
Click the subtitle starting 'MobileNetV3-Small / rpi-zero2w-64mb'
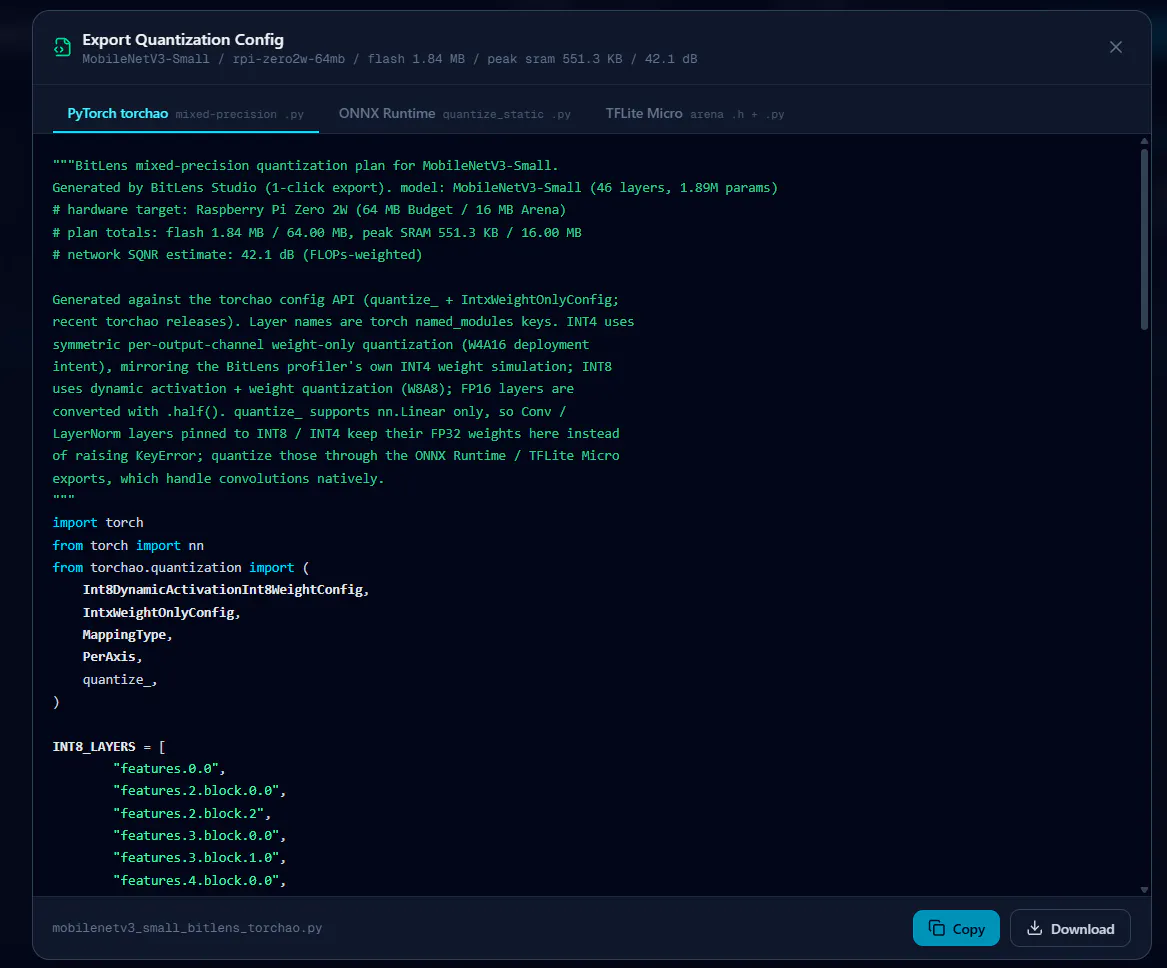390,59
